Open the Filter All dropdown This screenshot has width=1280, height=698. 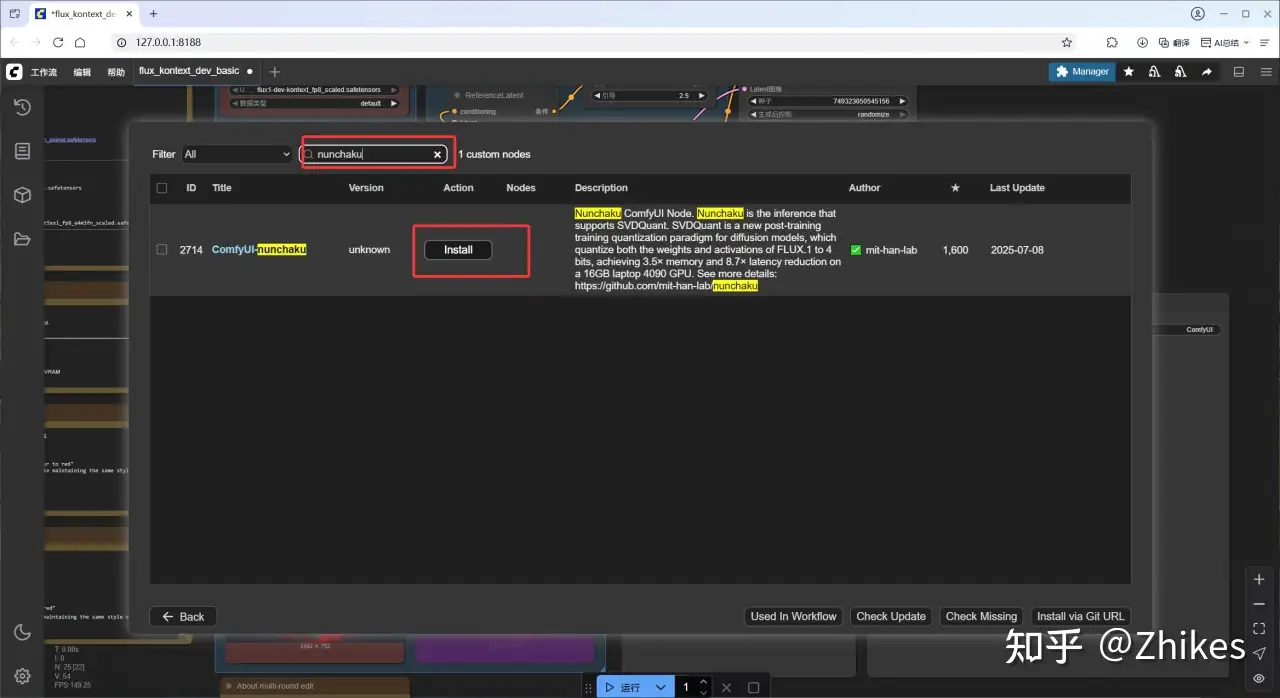237,155
